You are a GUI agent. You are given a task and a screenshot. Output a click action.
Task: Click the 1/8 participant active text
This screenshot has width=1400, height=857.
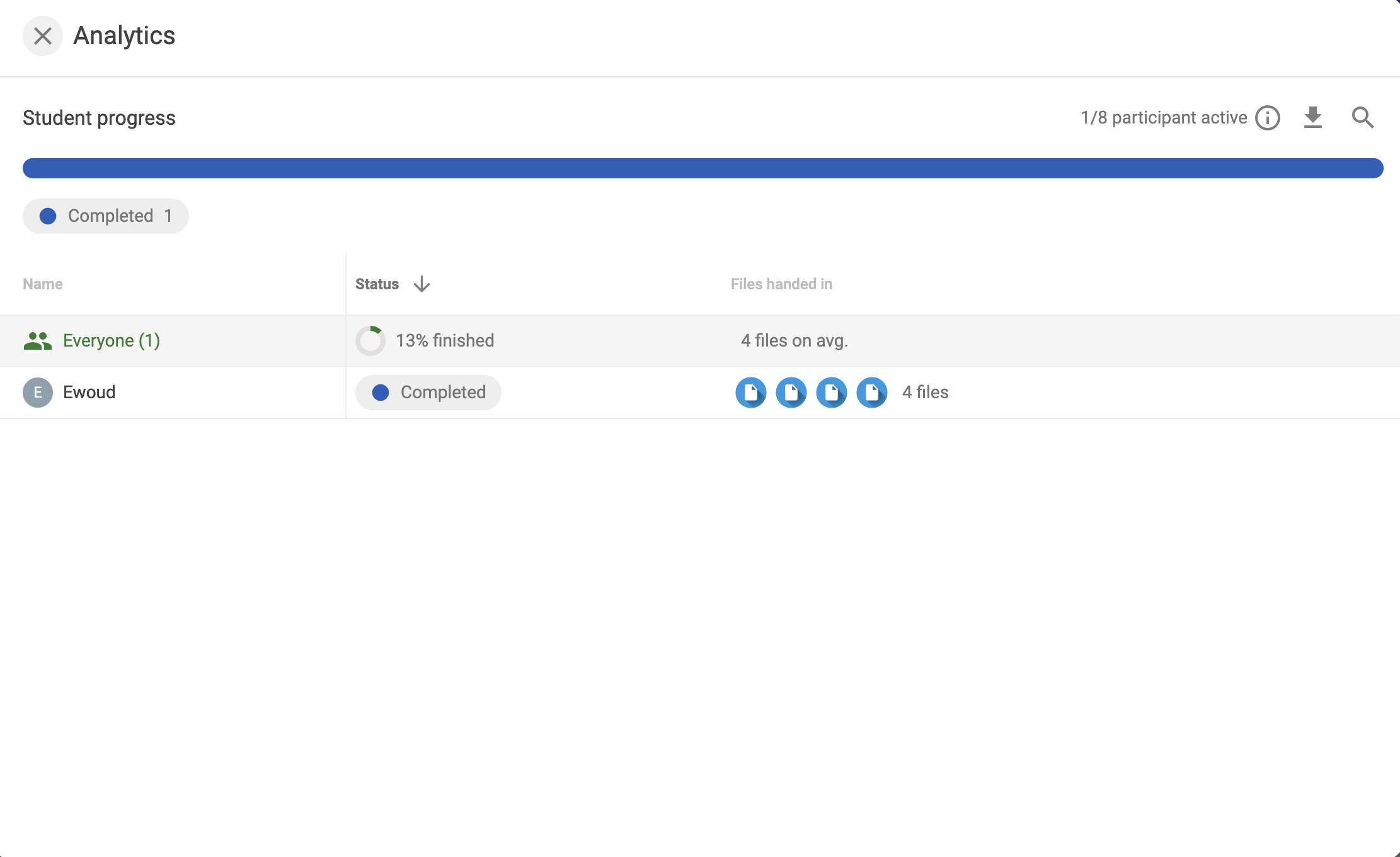[x=1164, y=118]
